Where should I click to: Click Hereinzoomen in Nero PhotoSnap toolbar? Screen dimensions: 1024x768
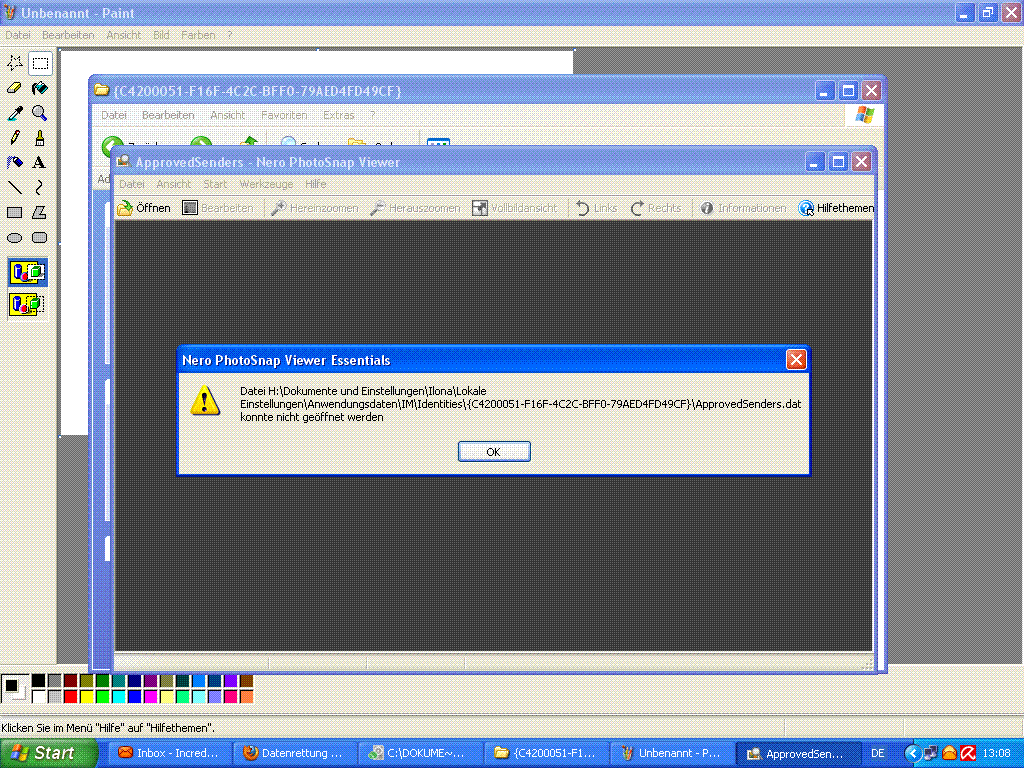tap(315, 208)
